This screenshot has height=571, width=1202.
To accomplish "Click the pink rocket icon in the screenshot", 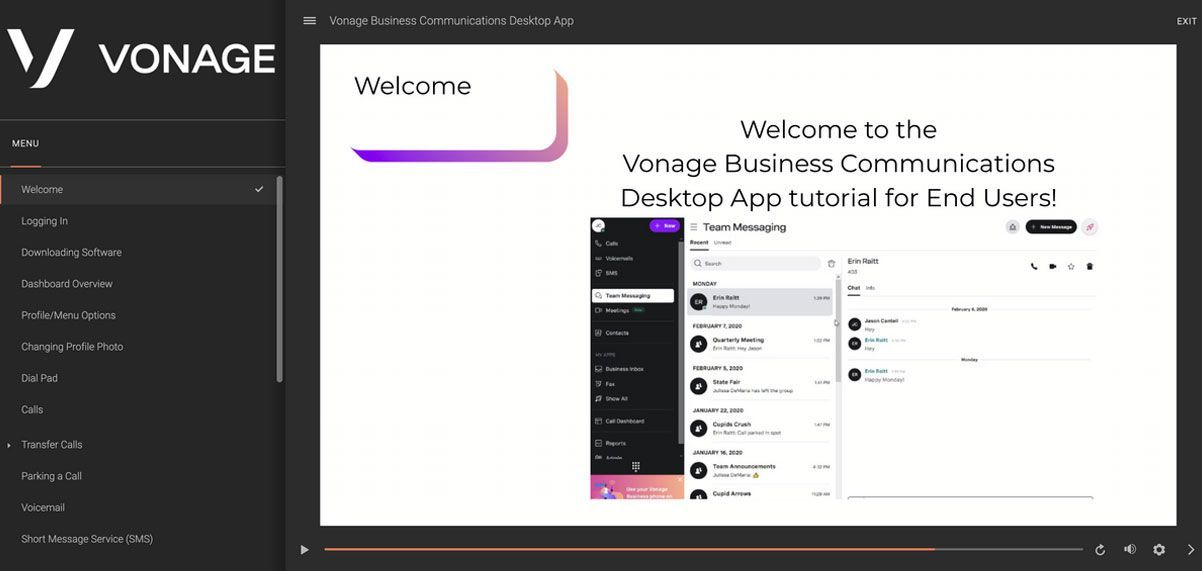I will 1090,227.
